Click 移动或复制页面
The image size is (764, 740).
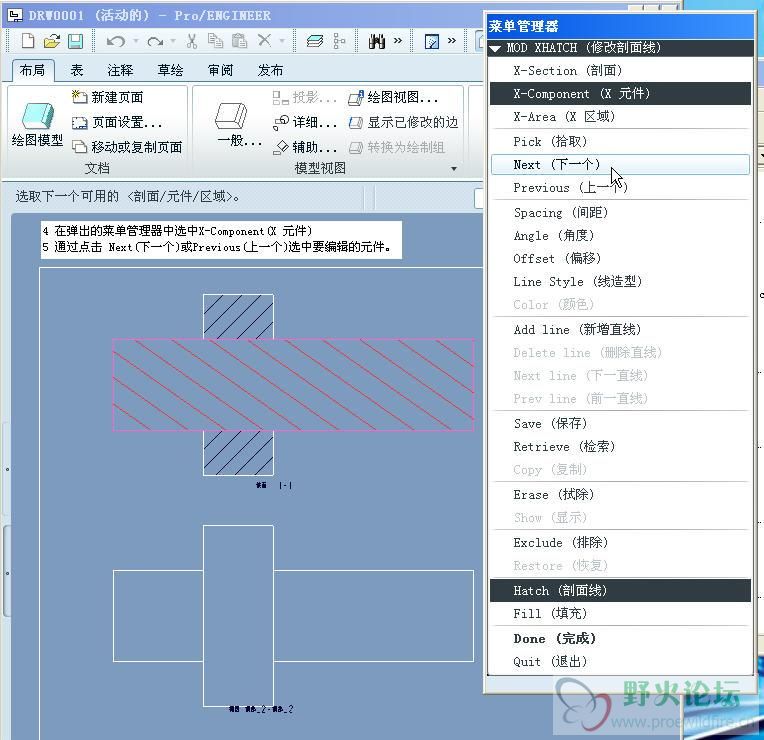click(x=127, y=147)
